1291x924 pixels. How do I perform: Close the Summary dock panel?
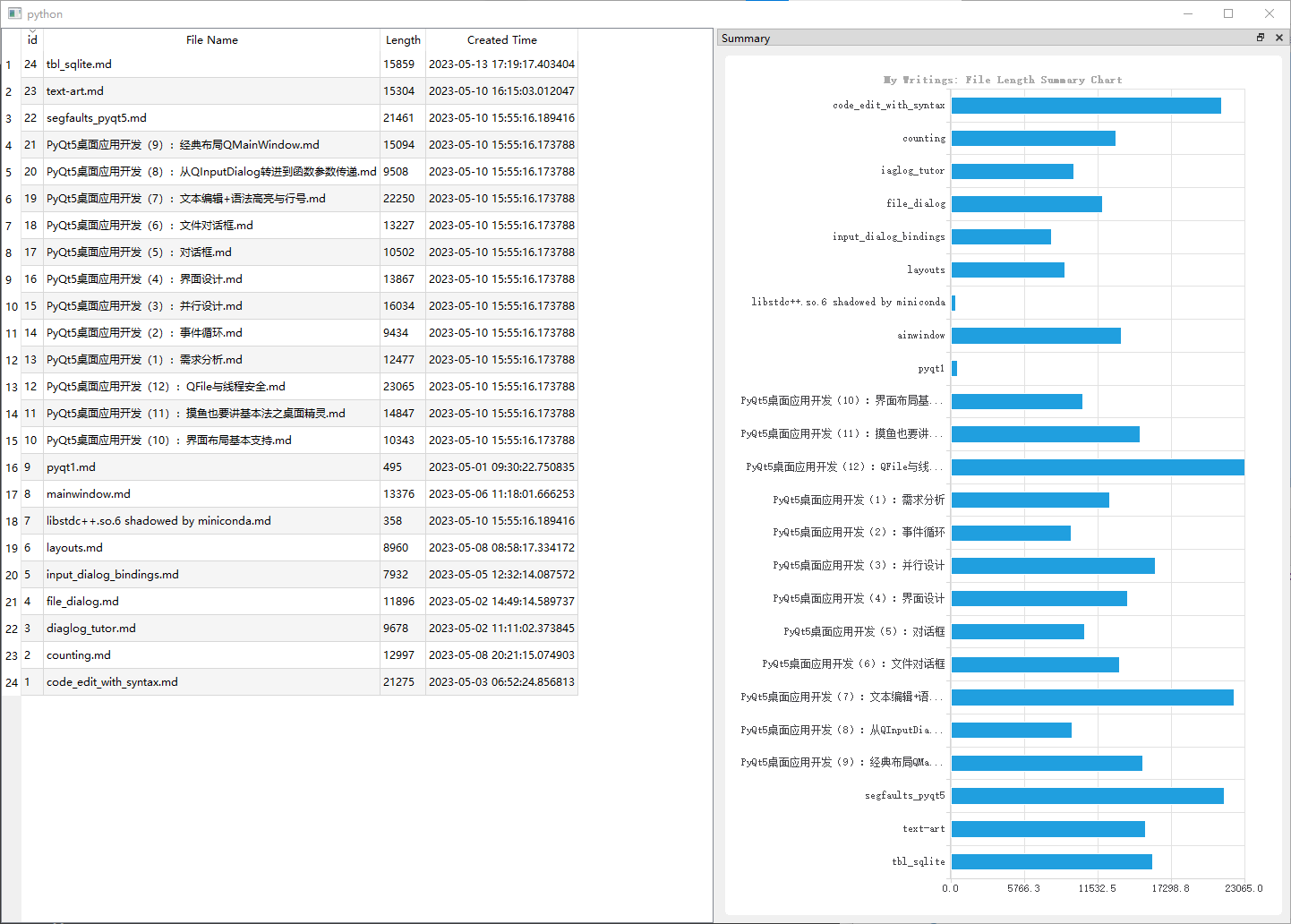coord(1278,38)
